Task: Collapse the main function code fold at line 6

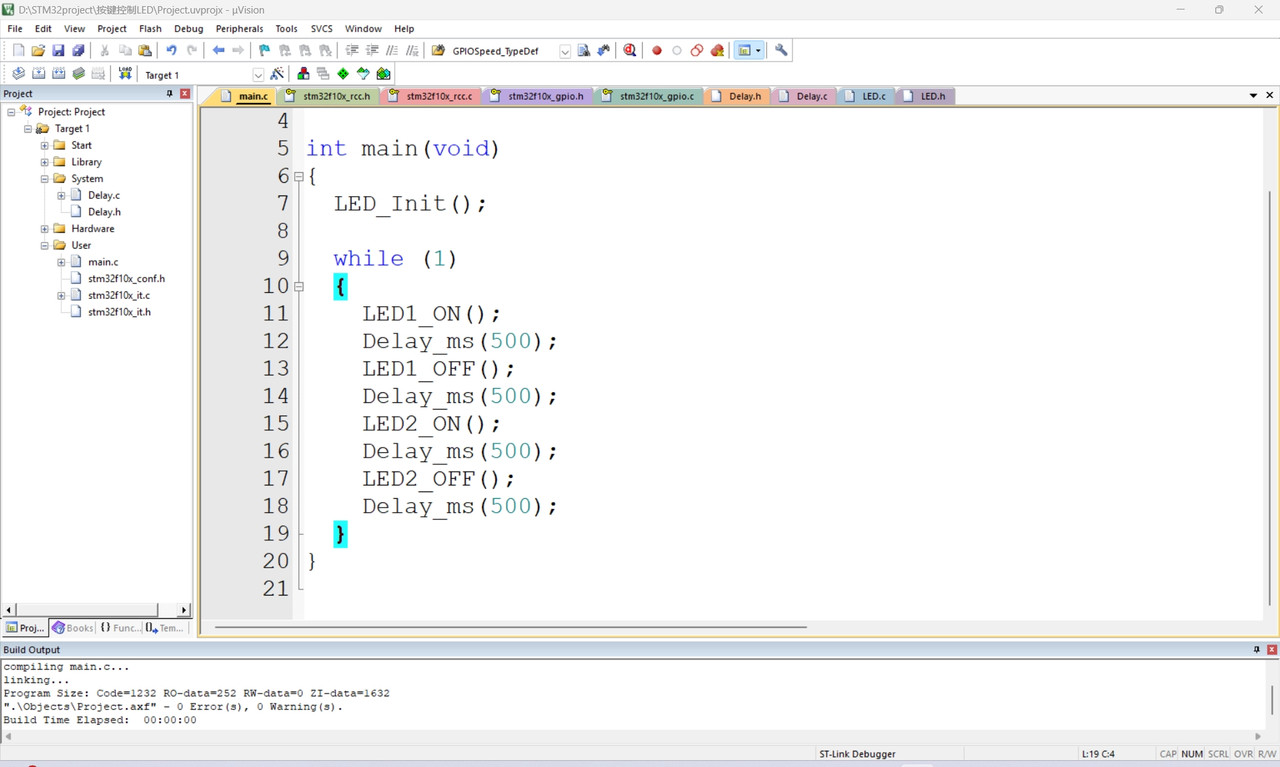Action: coord(298,176)
